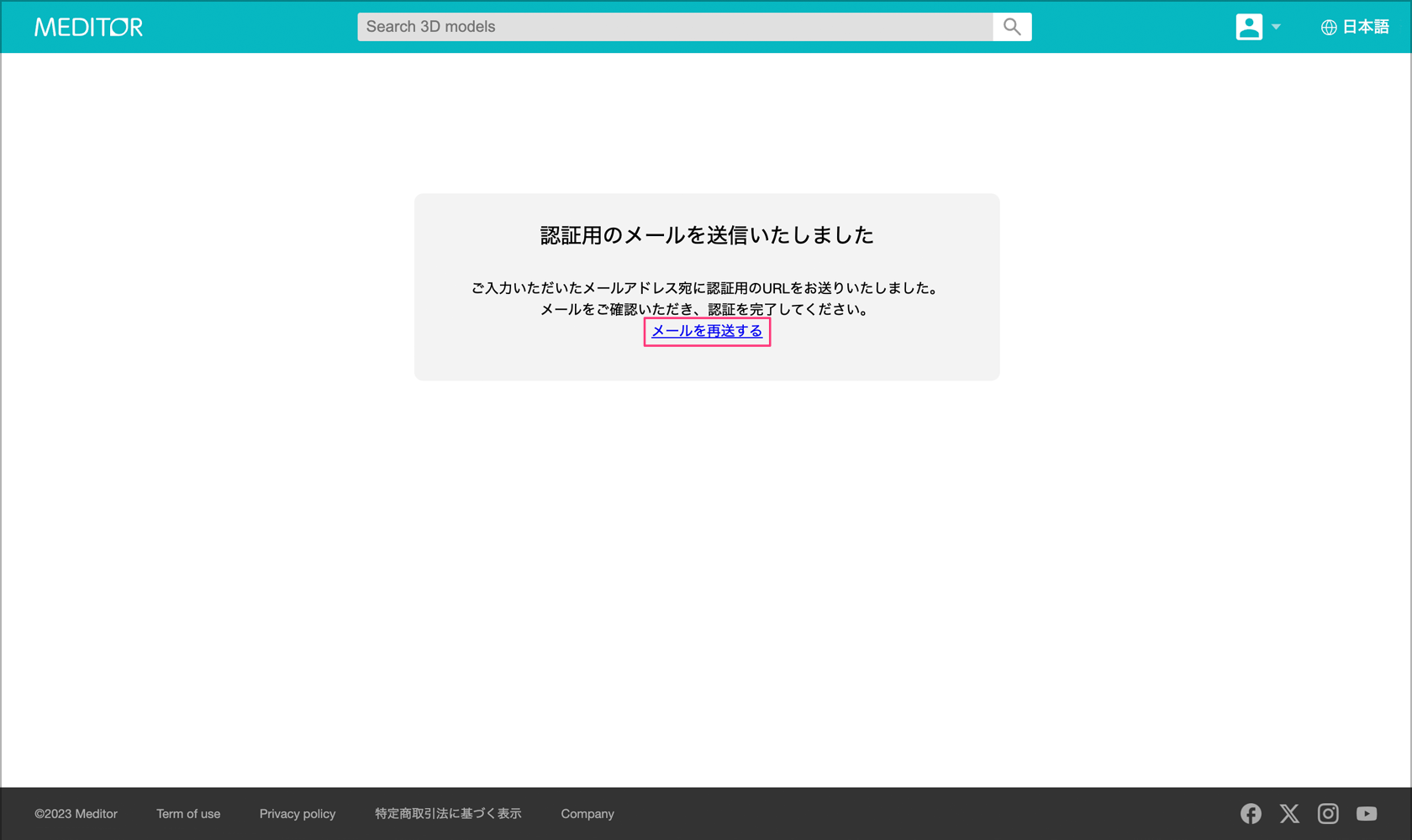Go to the Company footer link
The width and height of the screenshot is (1412, 840).
(x=587, y=814)
